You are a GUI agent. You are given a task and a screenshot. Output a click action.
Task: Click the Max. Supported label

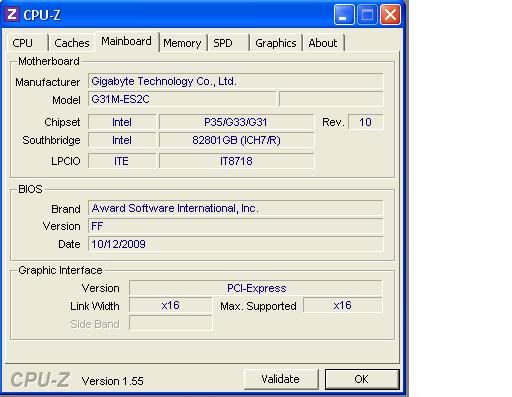258,306
